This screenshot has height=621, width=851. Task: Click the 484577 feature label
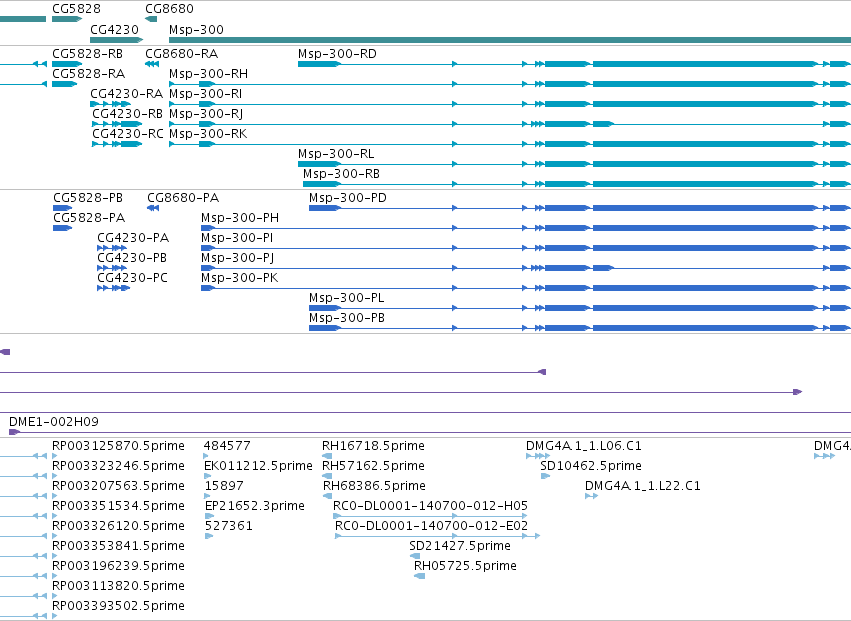coord(227,446)
